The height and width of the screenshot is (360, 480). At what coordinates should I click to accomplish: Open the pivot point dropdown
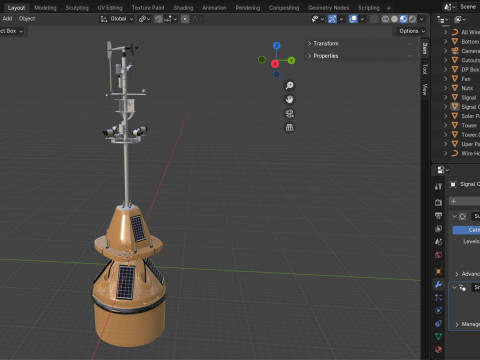144,19
